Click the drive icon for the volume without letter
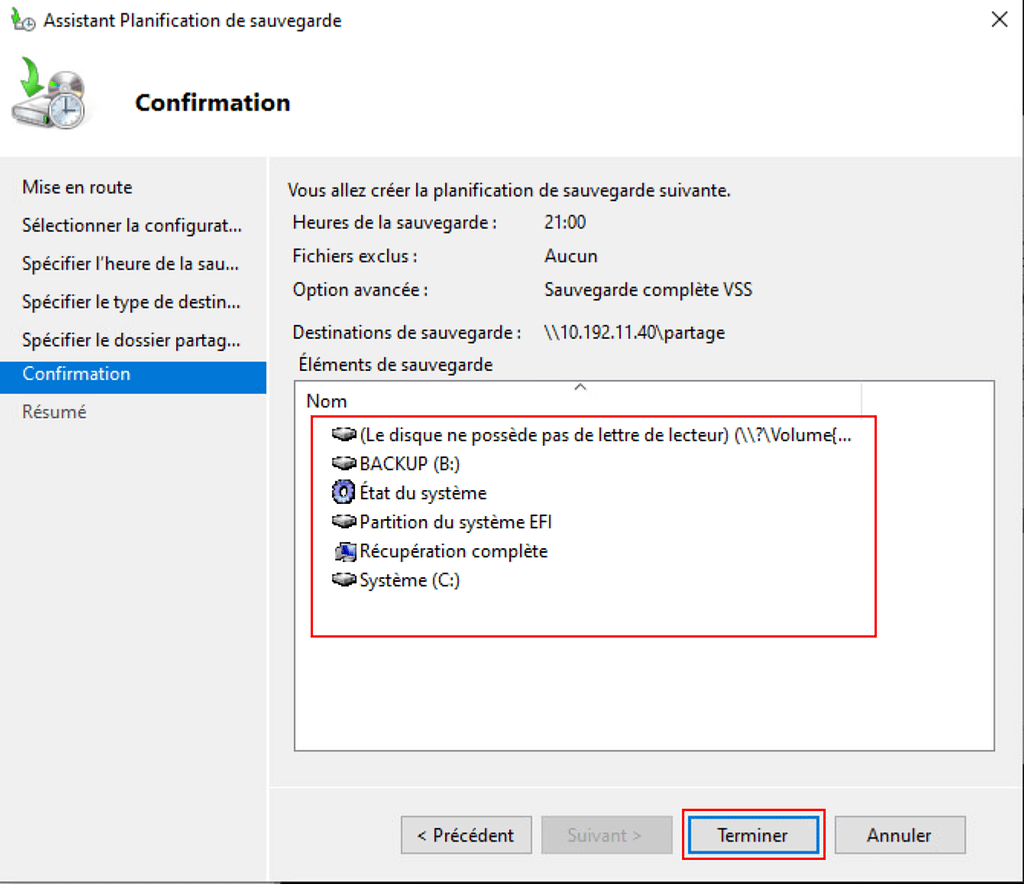 (344, 435)
